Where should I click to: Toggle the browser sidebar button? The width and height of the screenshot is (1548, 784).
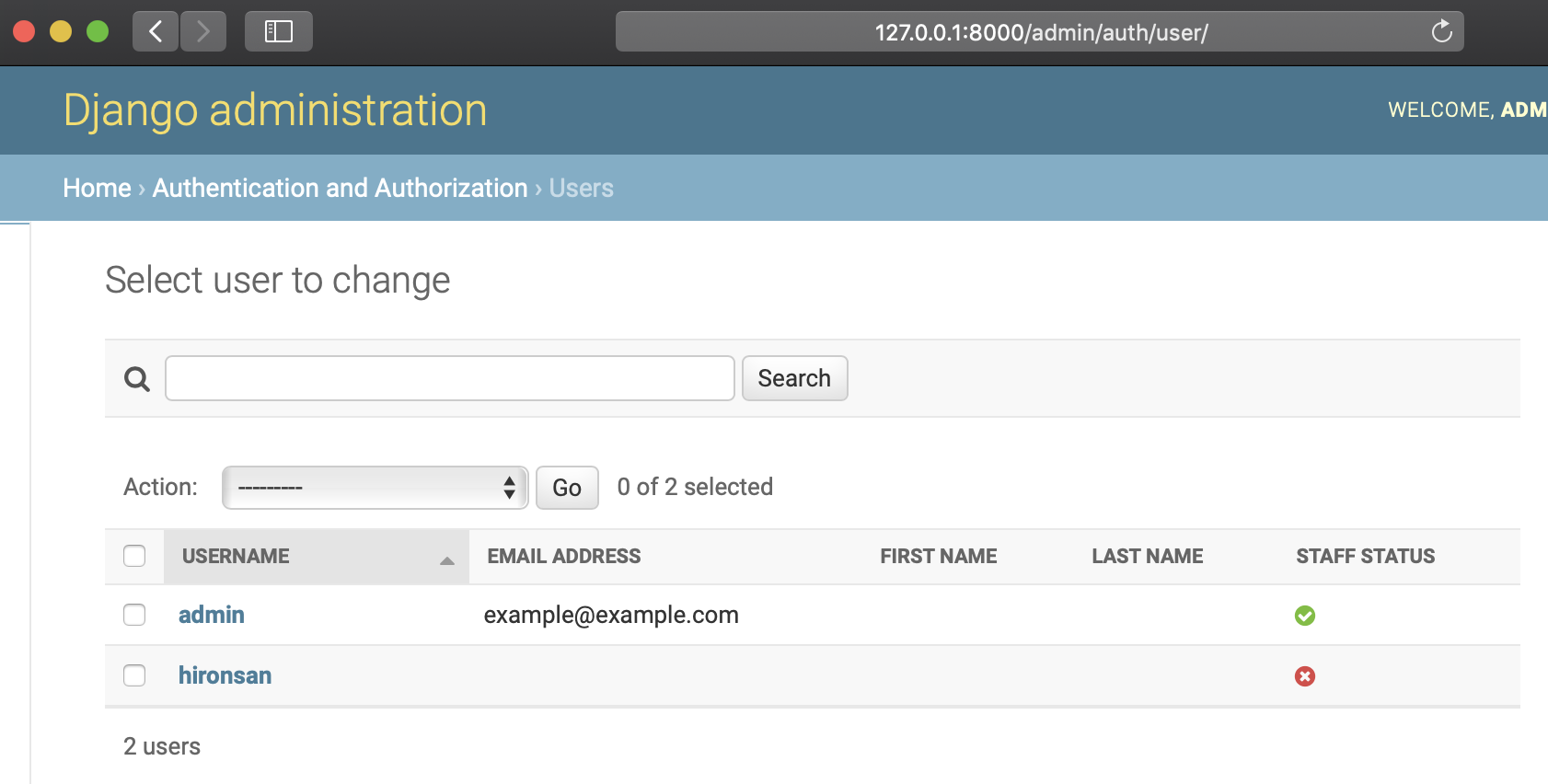(278, 31)
